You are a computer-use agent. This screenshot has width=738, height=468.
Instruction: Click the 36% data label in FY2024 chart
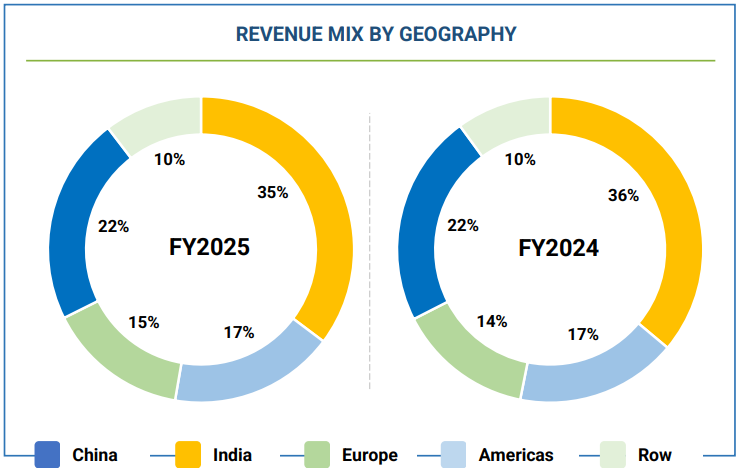(x=623, y=196)
